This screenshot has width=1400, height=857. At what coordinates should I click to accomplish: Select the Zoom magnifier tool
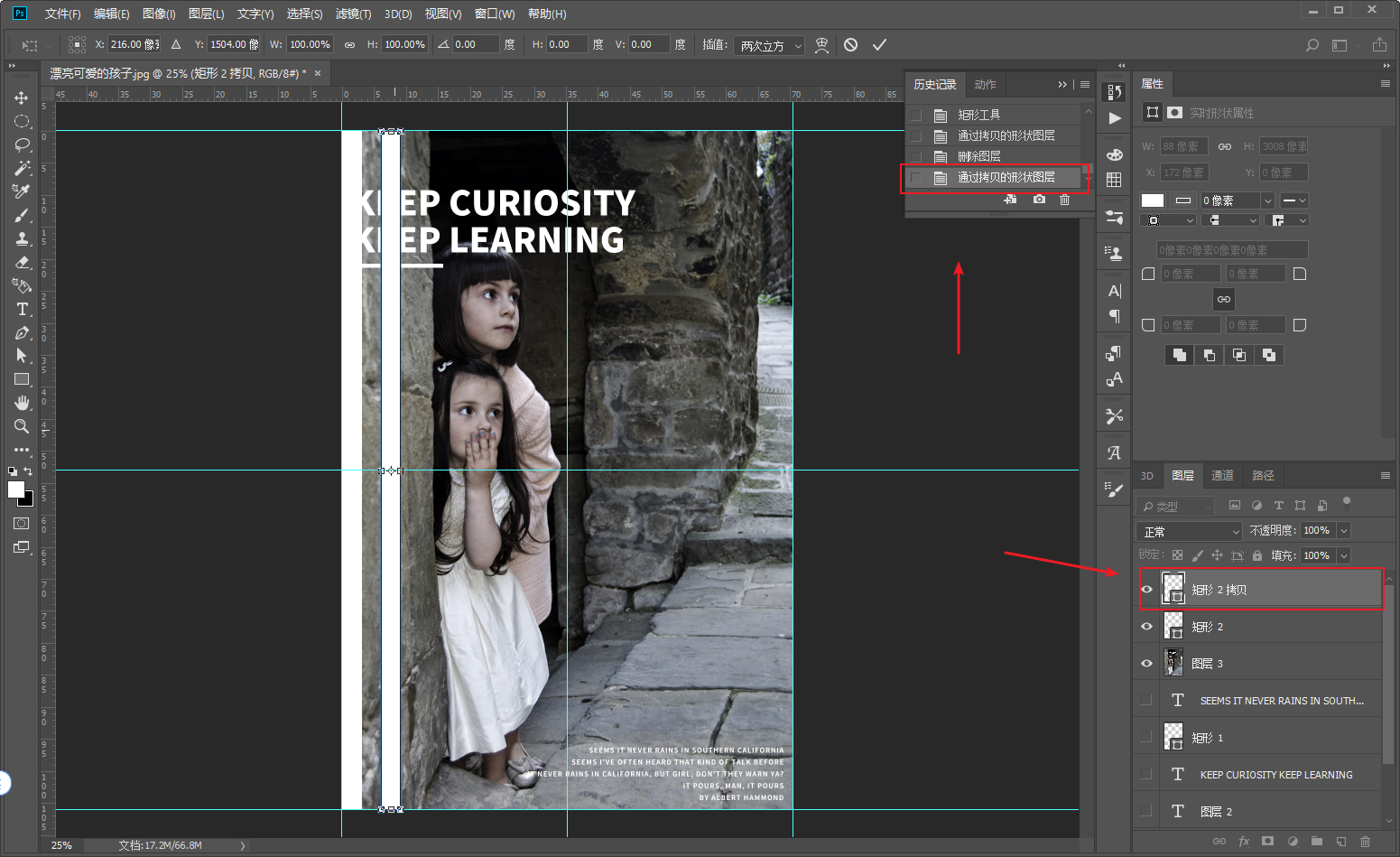tap(22, 426)
